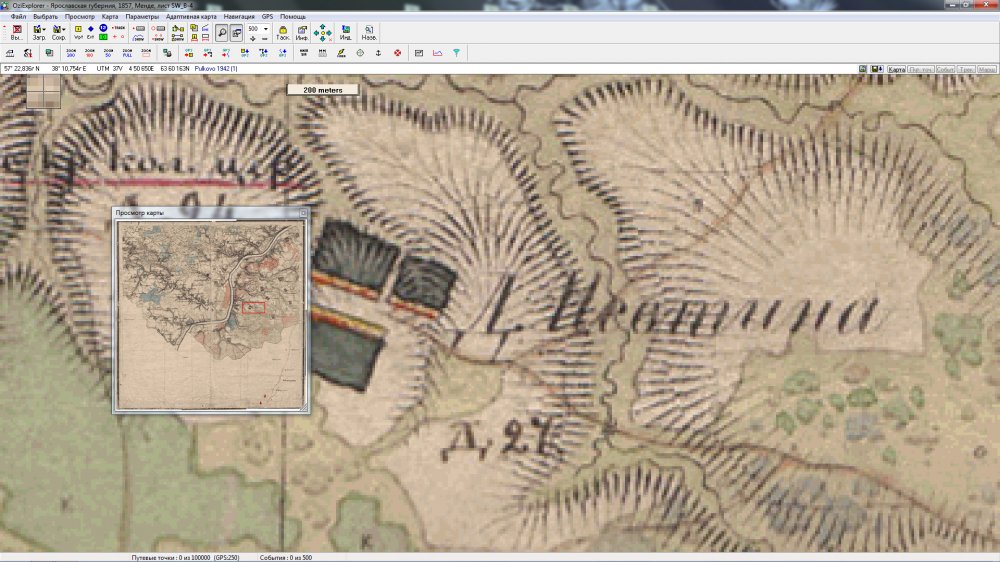
Task: Expand the Сохр. save dropdown arrow
Action: (x=65, y=29)
